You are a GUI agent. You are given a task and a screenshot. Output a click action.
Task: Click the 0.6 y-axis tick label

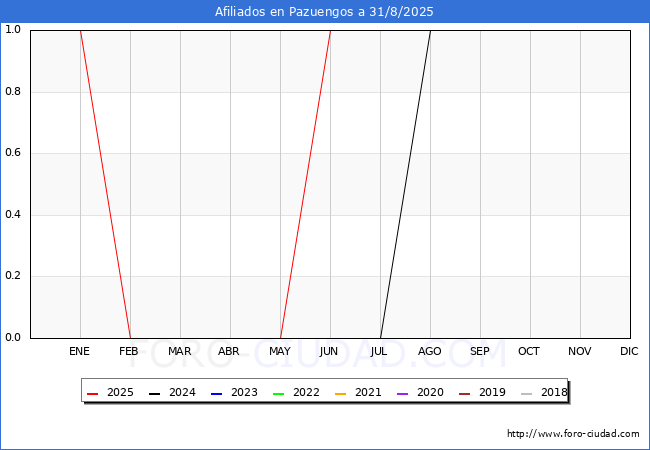[x=13, y=153]
